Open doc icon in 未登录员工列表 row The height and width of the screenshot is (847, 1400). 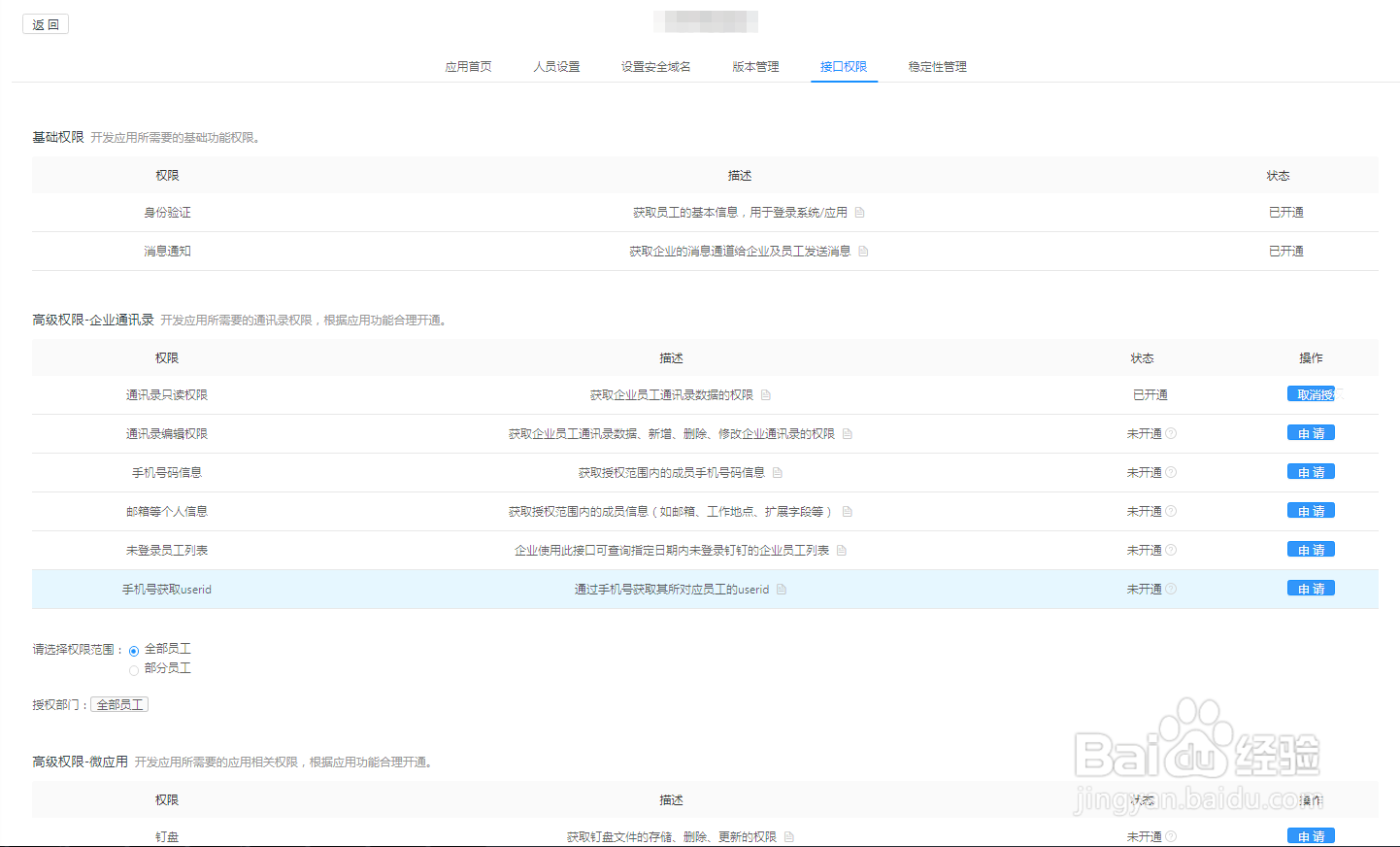(x=842, y=551)
